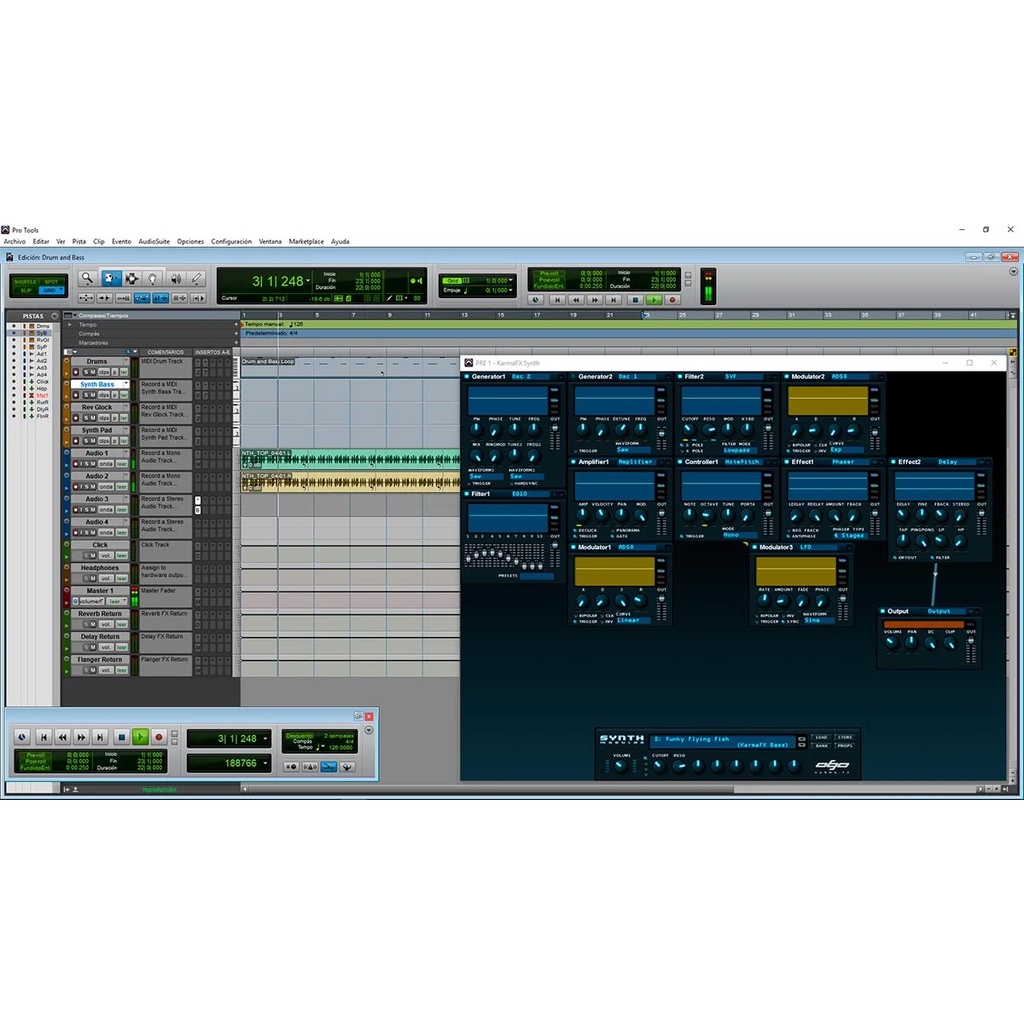1024x1024 pixels.
Task: Solo the Click track
Action: tap(86, 556)
